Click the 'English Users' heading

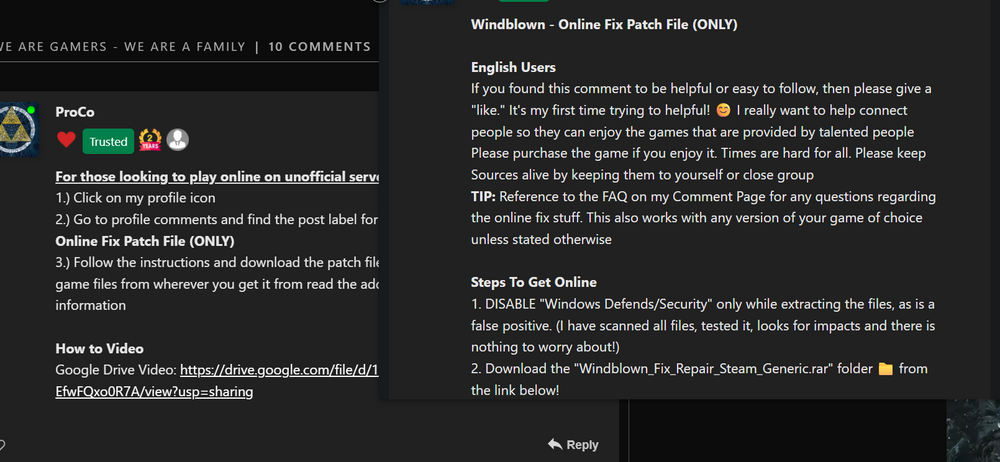(x=513, y=67)
